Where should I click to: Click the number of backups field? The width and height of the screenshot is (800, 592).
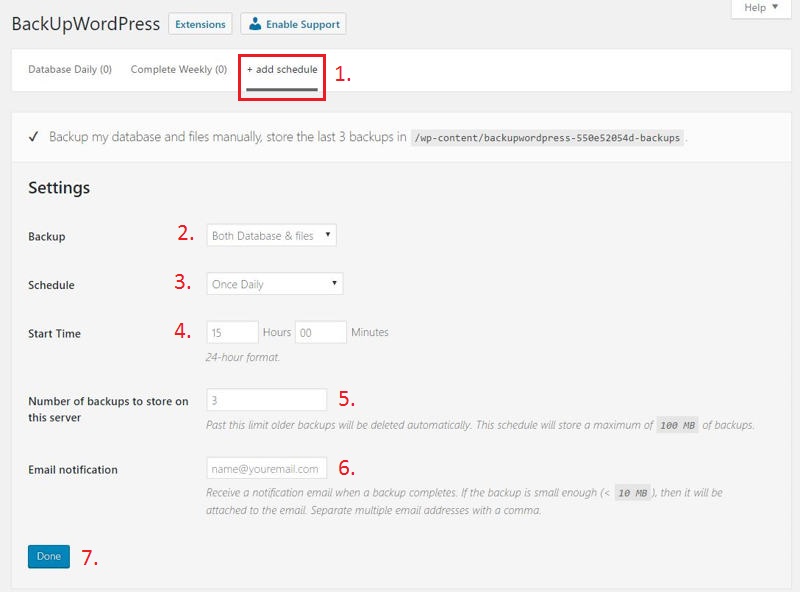pos(266,400)
